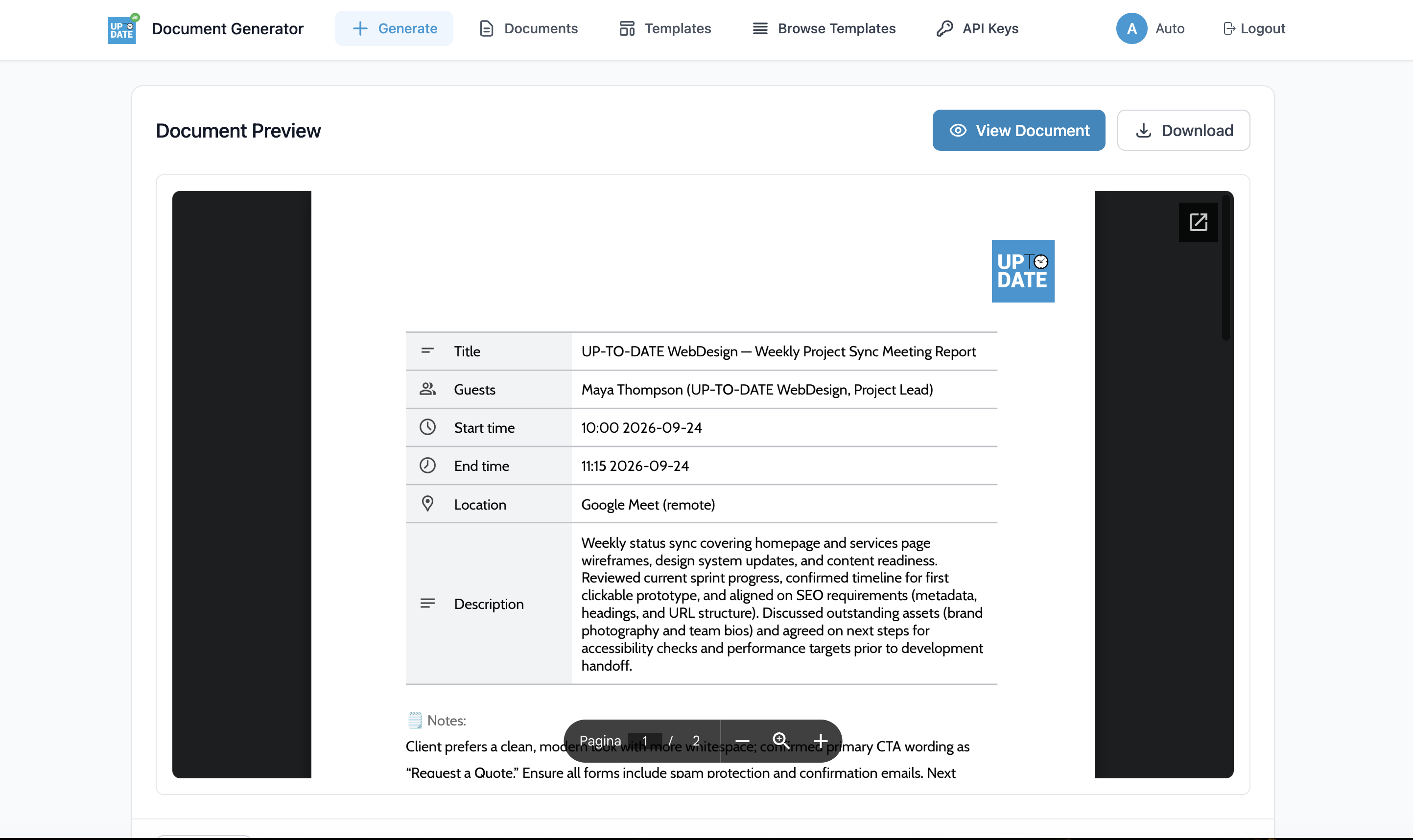Click the 'Notes:' label text
The width and height of the screenshot is (1413, 840).
[446, 721]
